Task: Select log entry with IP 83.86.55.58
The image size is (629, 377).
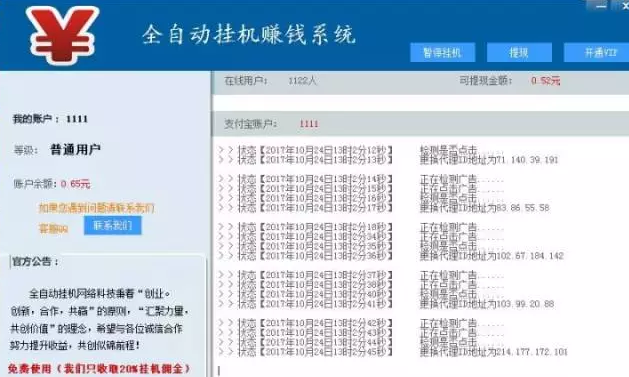Action: coord(384,208)
